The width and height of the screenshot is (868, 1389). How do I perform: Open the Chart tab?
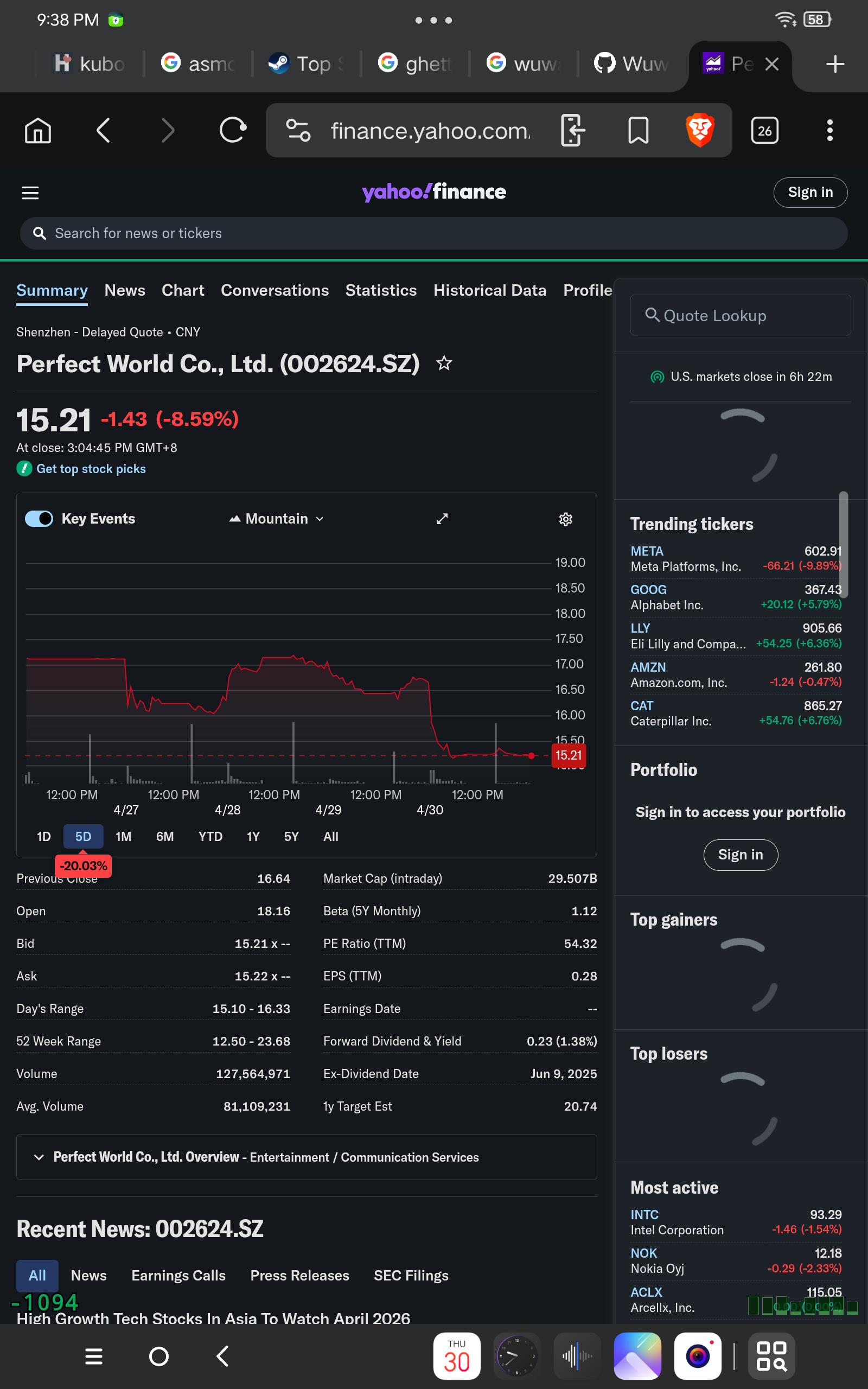183,290
